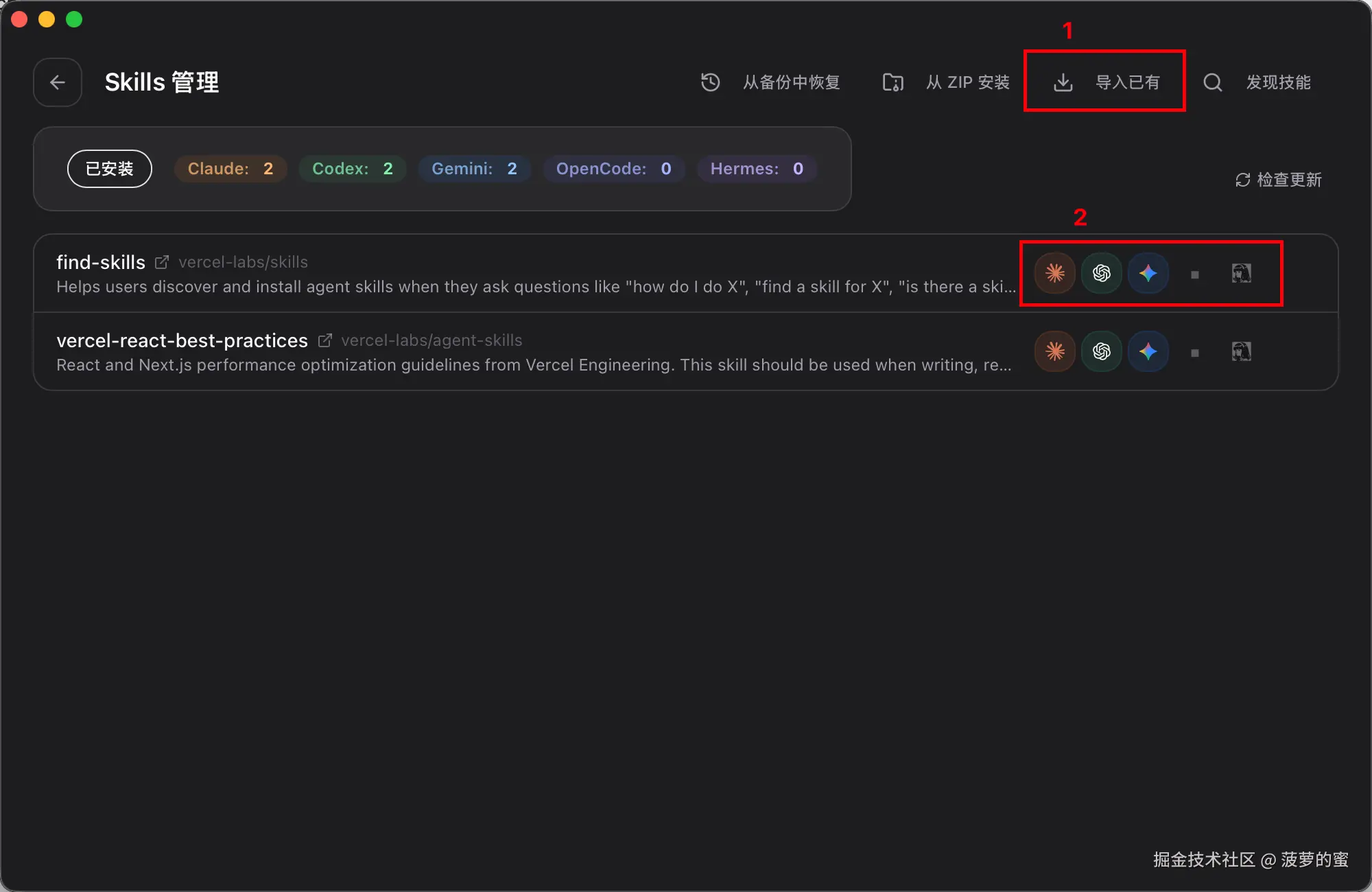
Task: Open find-skills external link icon
Action: 162,262
